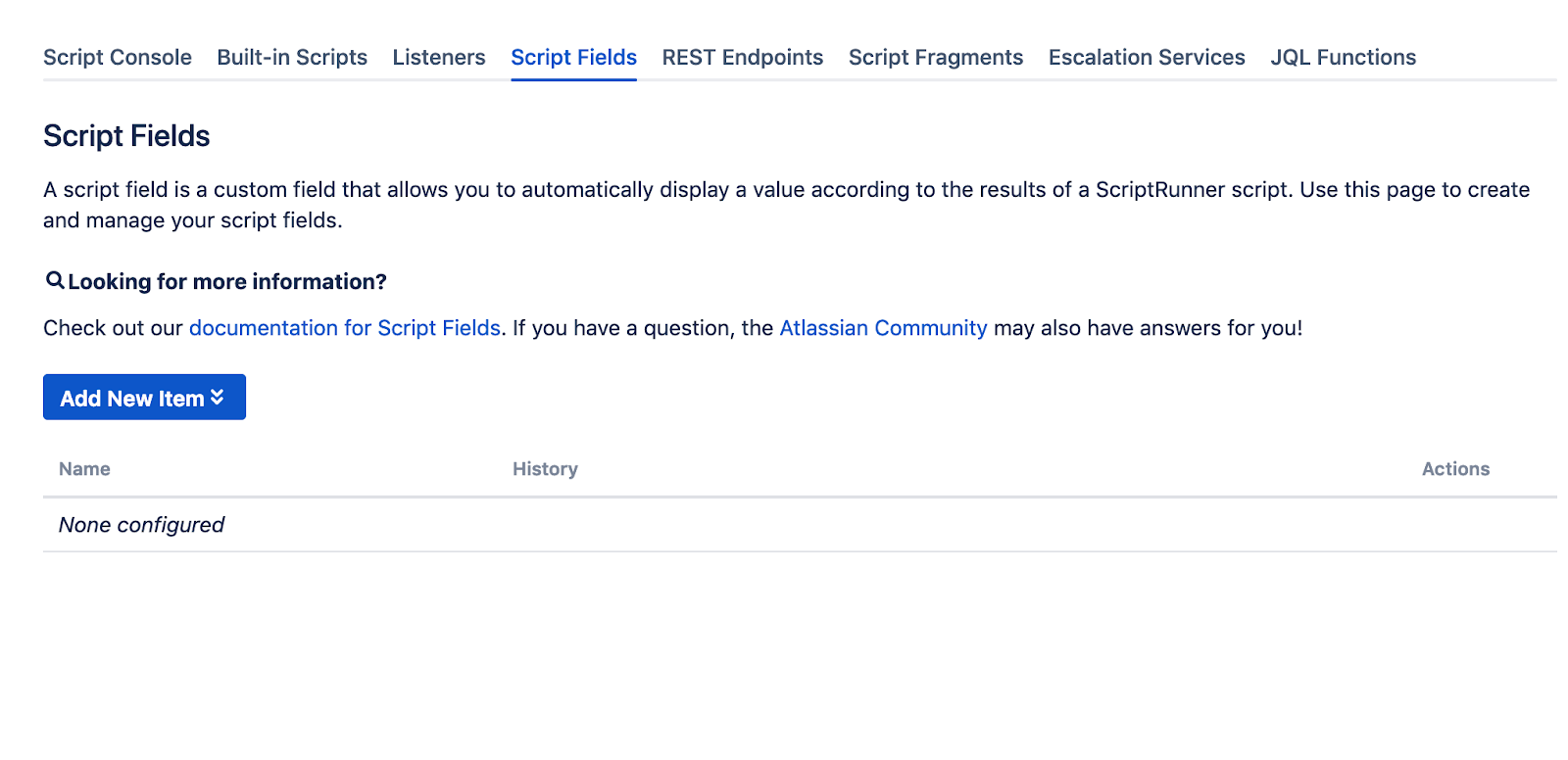Click the double-chevron icon on Add New Item
This screenshot has height=760, width=1568.
point(218,397)
